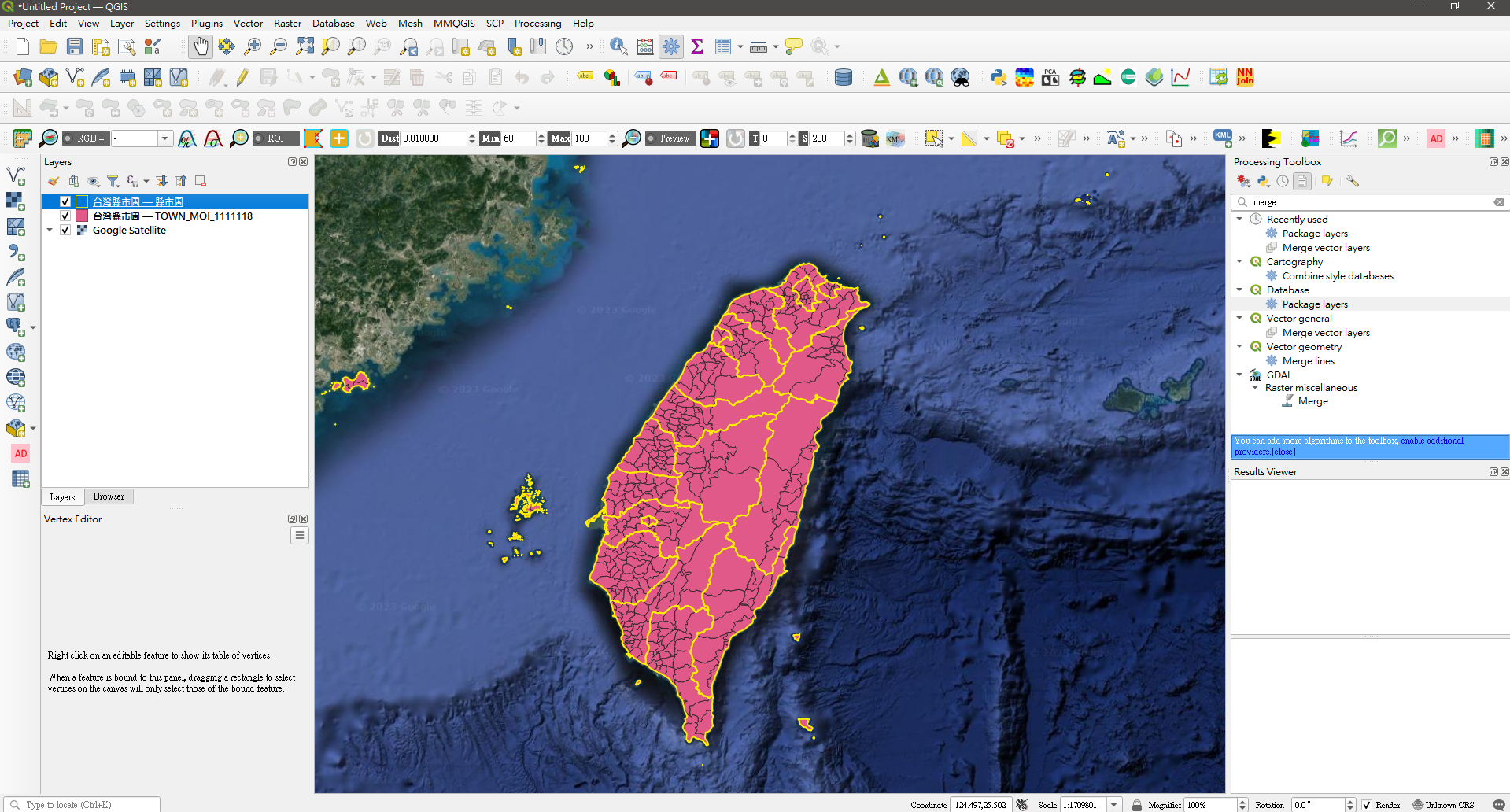Open the attribute table from the toolbar
1510x812 pixels.
pyautogui.click(x=723, y=46)
